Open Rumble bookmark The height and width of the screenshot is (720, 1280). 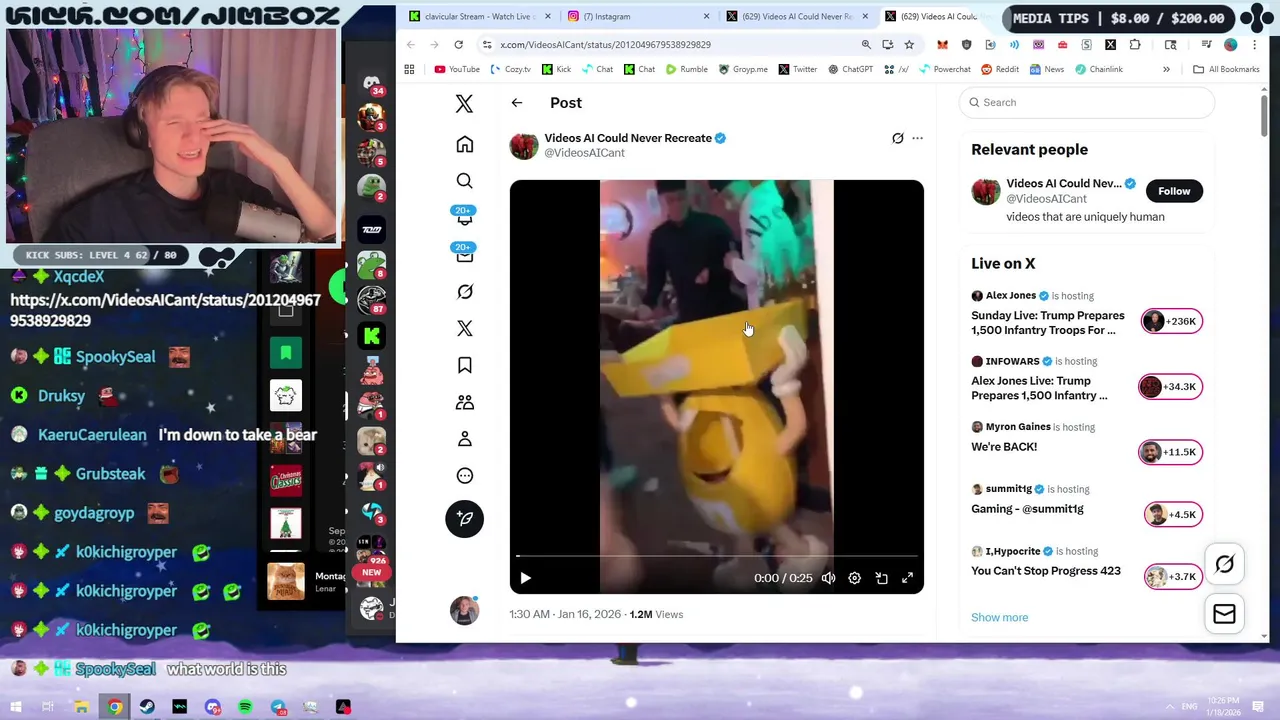point(686,69)
